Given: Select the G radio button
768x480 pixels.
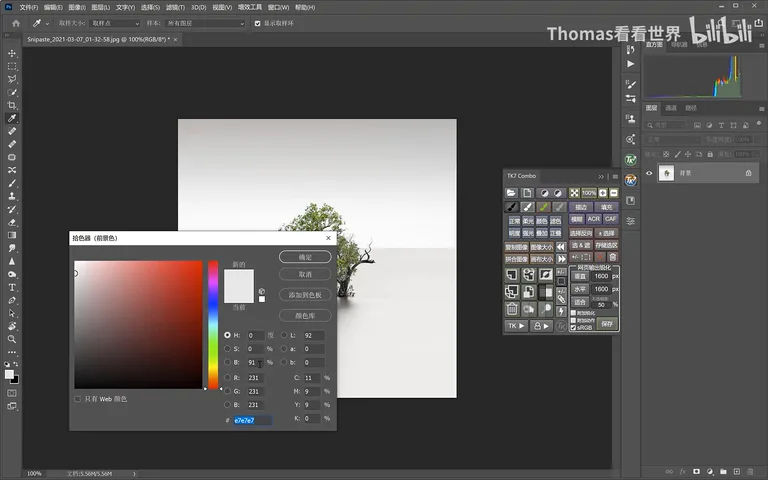Looking at the screenshot, I should click(x=227, y=391).
